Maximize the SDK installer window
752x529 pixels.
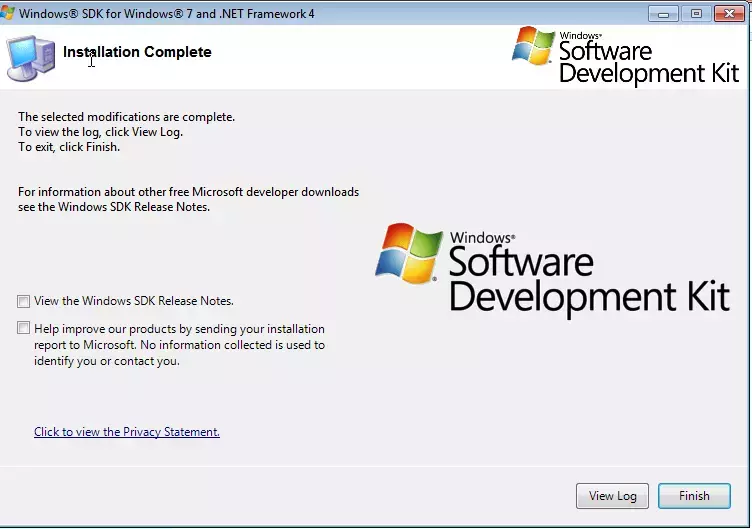(x=696, y=13)
